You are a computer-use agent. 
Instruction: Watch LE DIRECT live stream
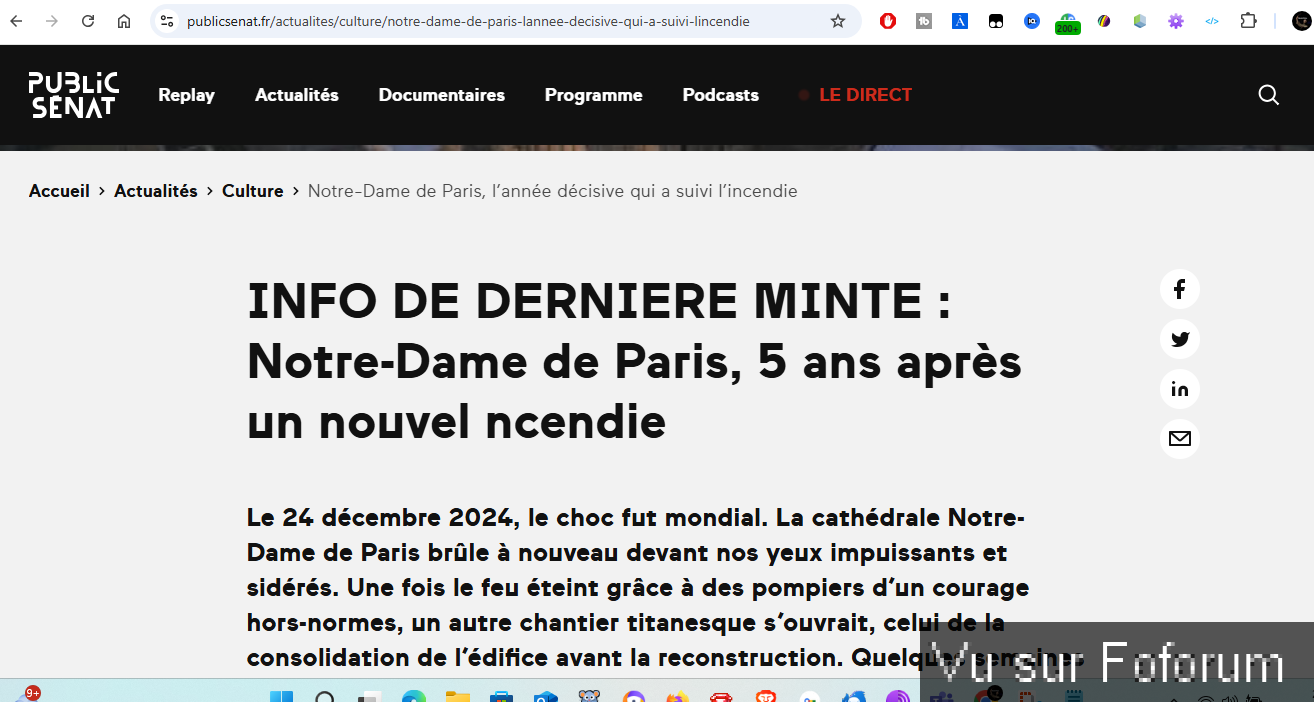point(865,95)
